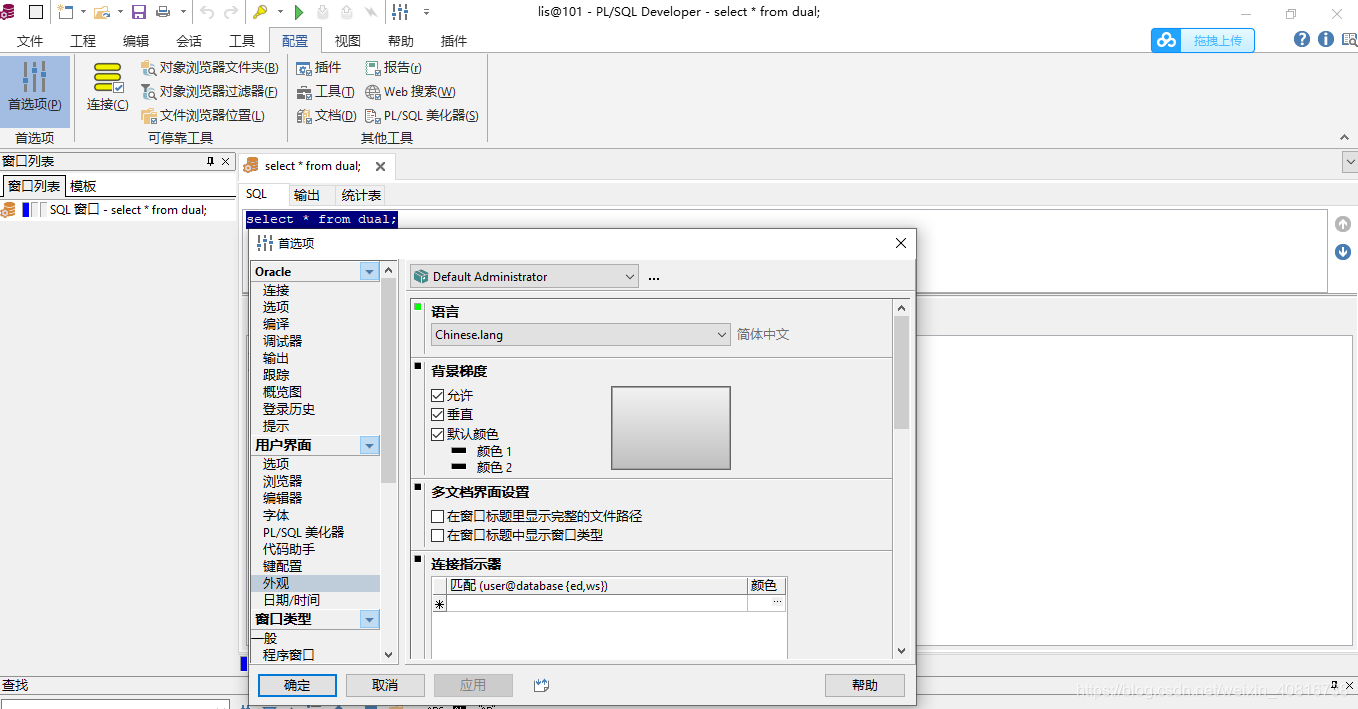Open dropdown arrow next to key icon

[277, 12]
